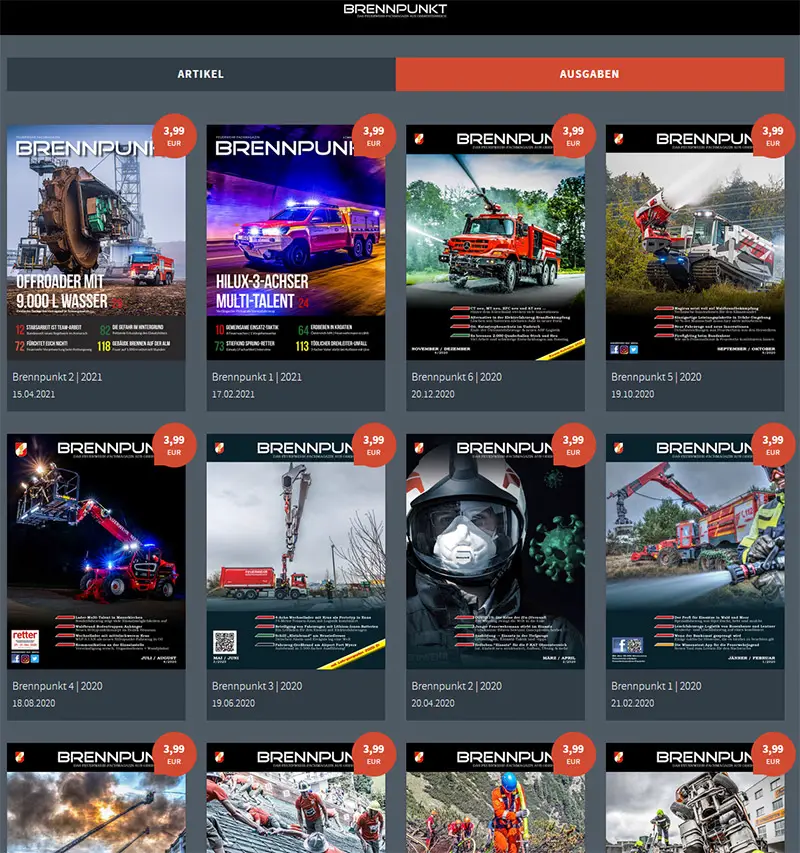800x853 pixels.
Task: Click the 3,99 EUR badge on Brennpunkt 1 | 2020
Action: tap(773, 446)
